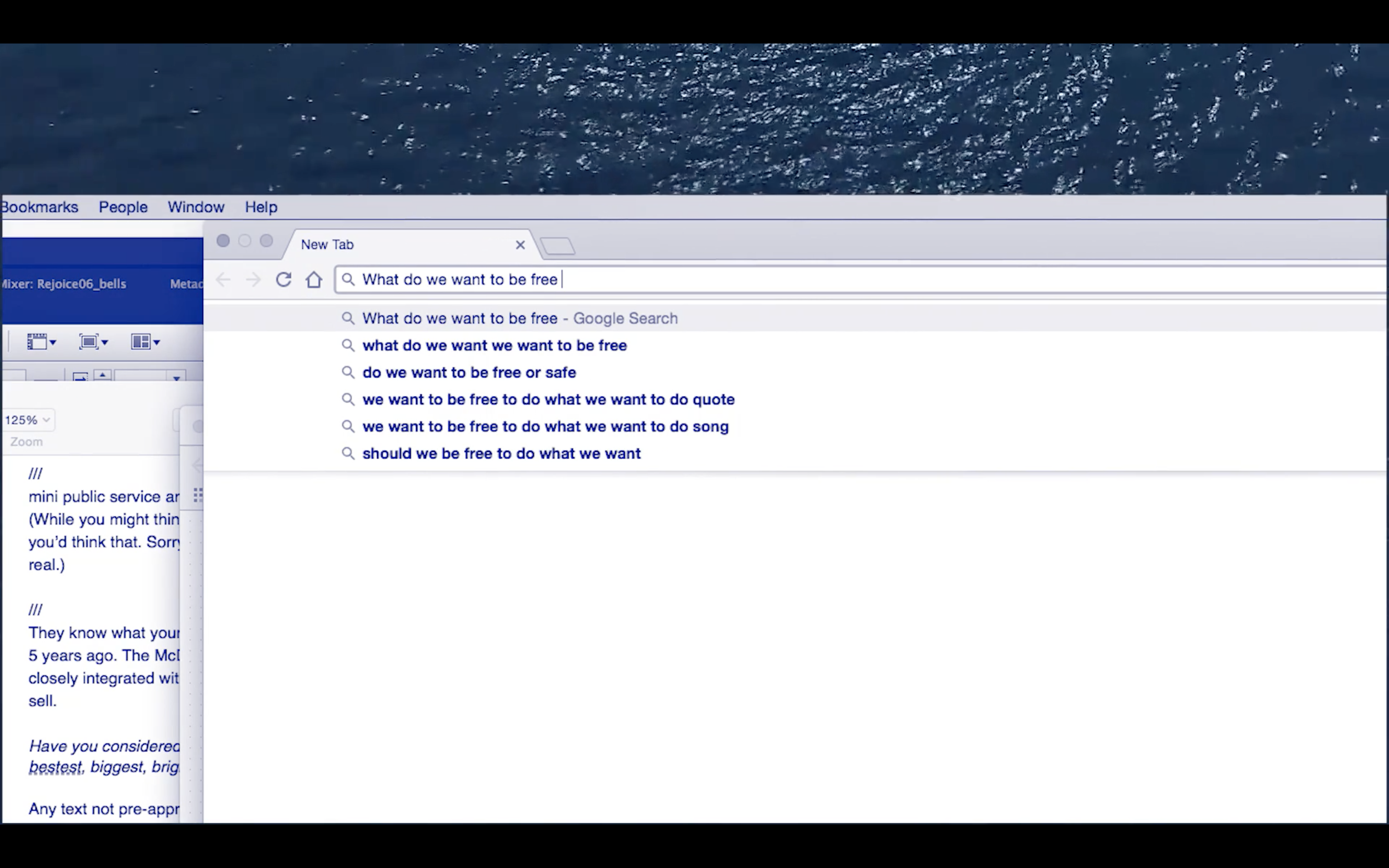
Task: Select suggestion 'do we want to be free or safe'
Action: [x=469, y=373]
